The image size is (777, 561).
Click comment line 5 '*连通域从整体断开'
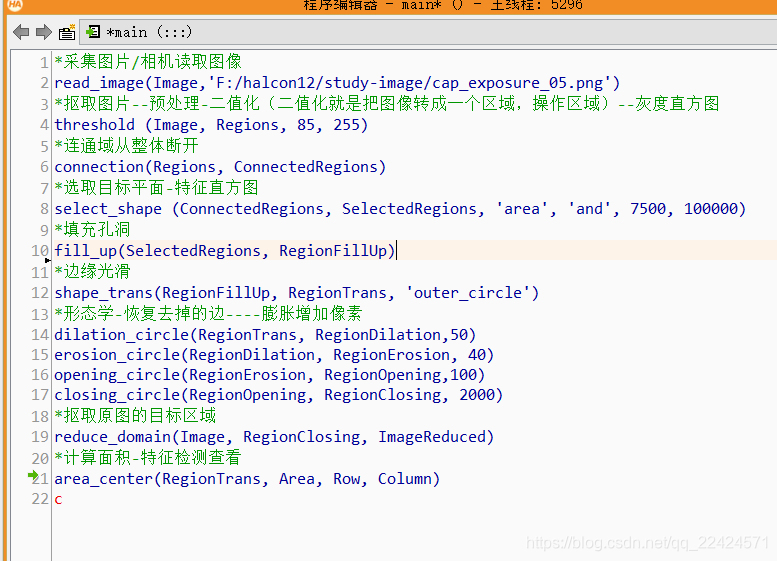point(126,146)
